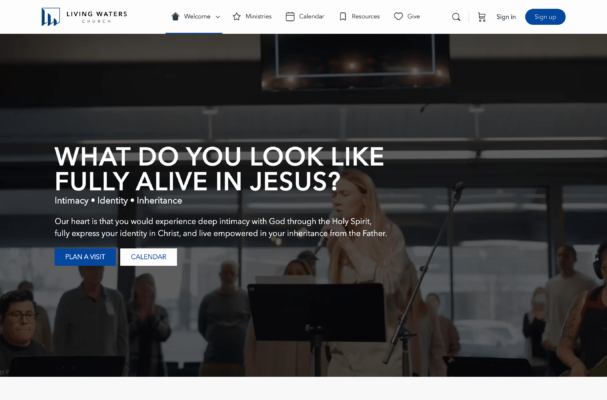Click the calendar icon in navigation
Image resolution: width=607 pixels, height=400 pixels.
[290, 17]
